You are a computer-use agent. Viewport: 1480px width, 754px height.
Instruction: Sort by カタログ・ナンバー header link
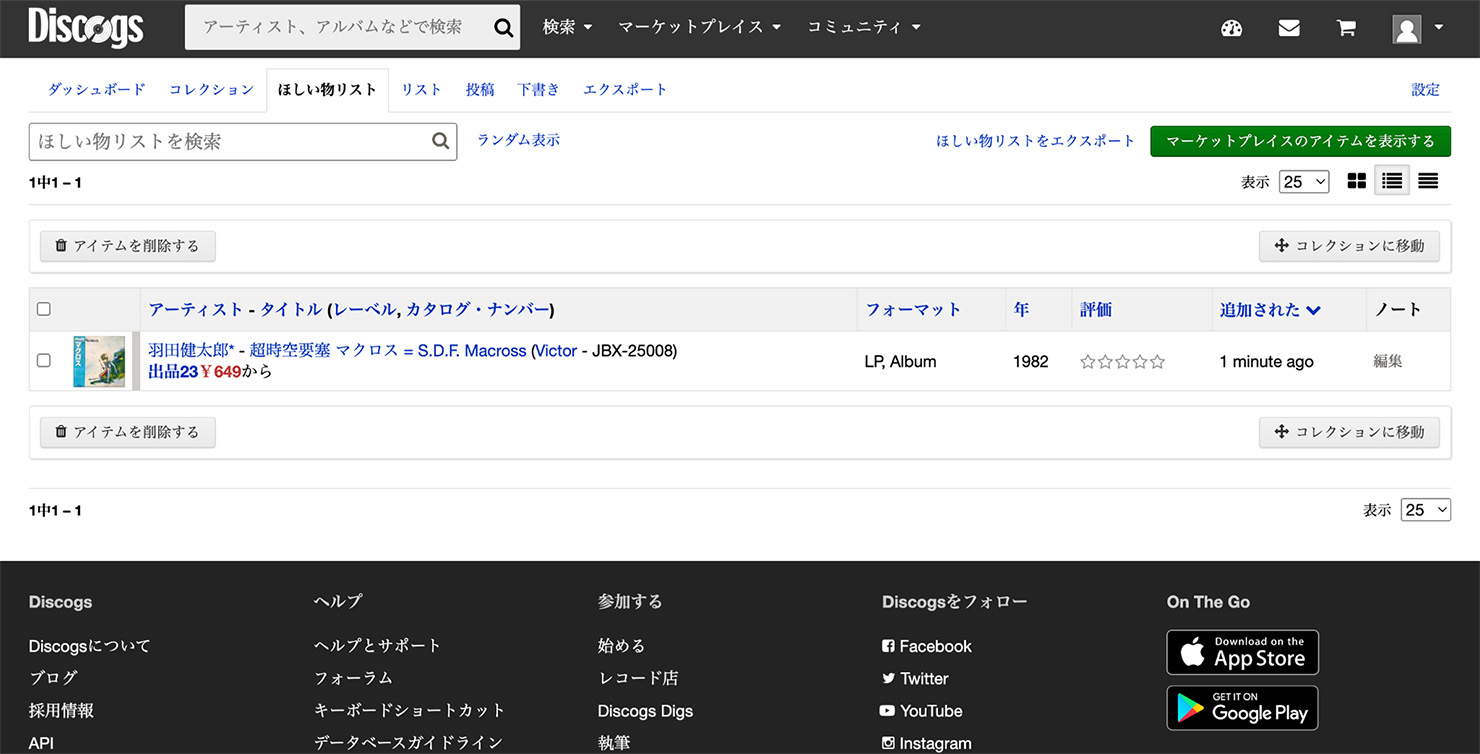click(x=478, y=310)
